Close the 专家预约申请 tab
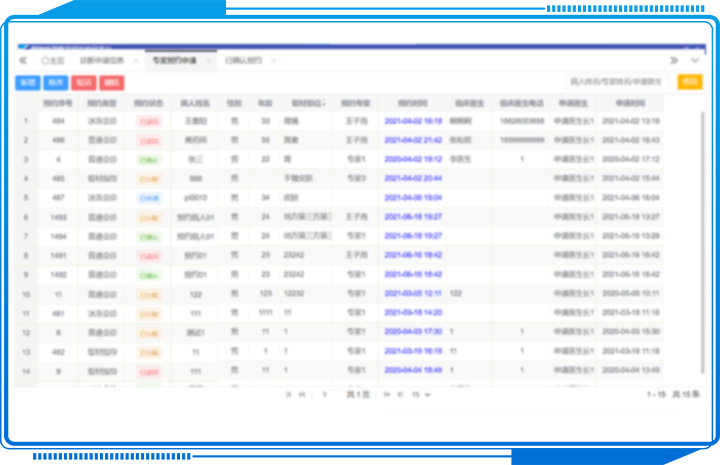This screenshot has height=465, width=720. pyautogui.click(x=208, y=60)
